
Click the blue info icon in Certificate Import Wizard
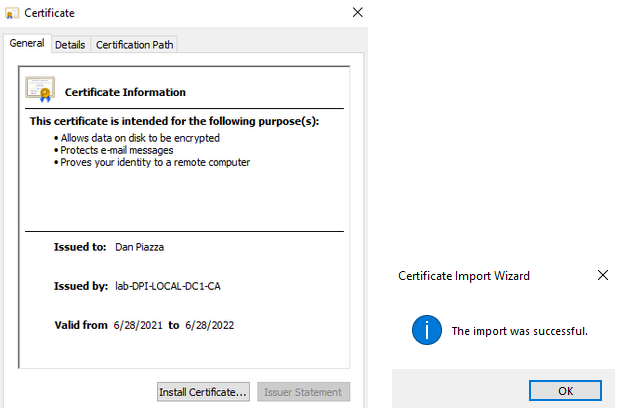coord(427,330)
